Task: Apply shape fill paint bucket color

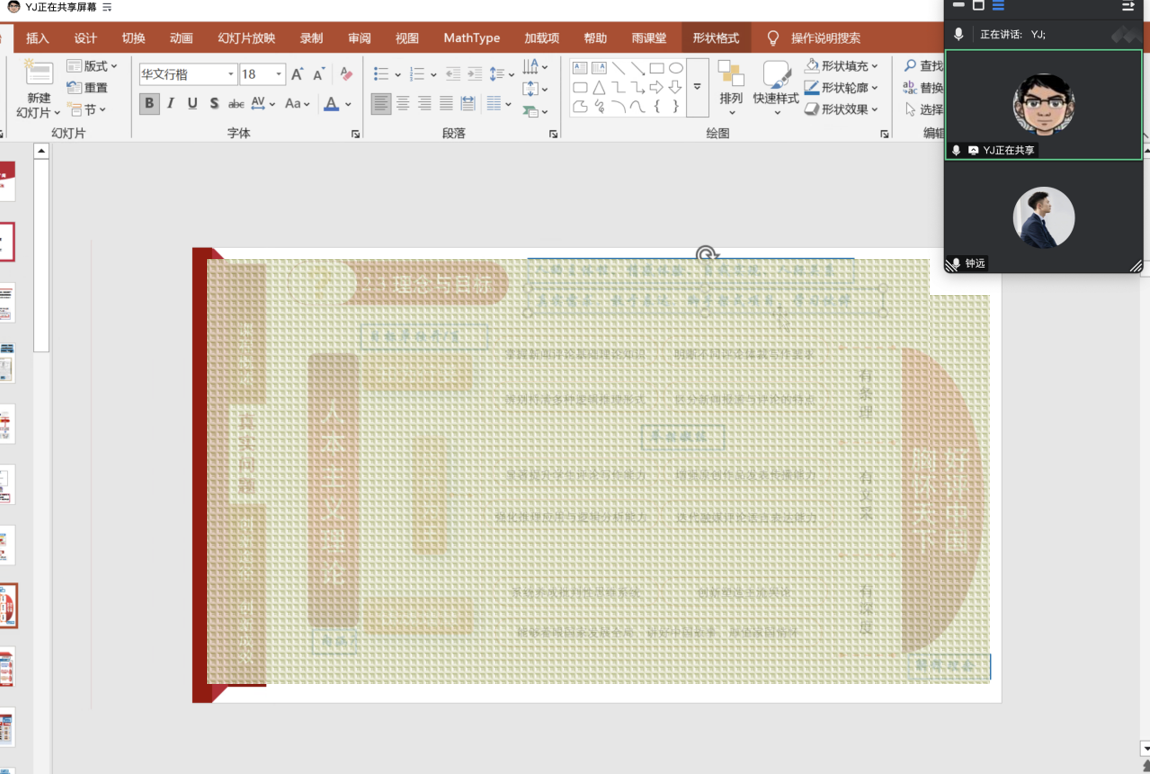Action: [x=811, y=66]
